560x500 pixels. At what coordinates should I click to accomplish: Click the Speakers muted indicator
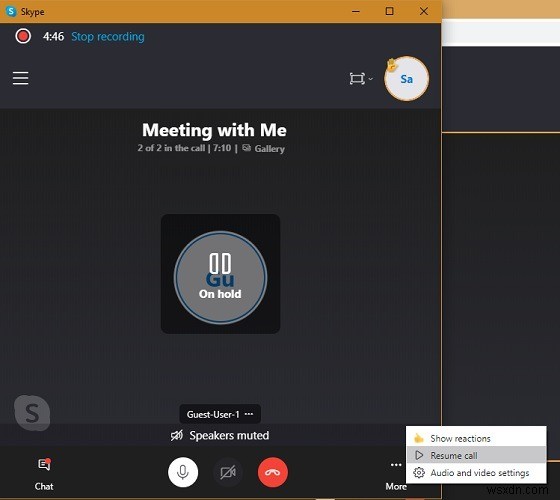220,435
